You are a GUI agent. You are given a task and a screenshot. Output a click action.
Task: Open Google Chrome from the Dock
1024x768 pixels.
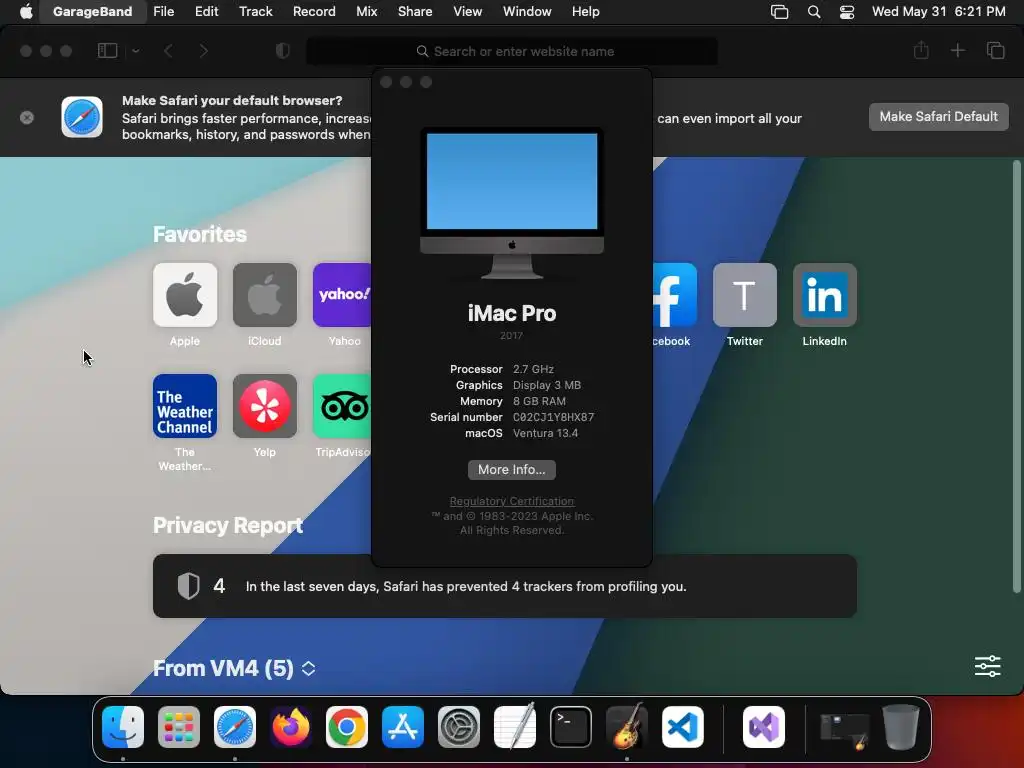[347, 727]
